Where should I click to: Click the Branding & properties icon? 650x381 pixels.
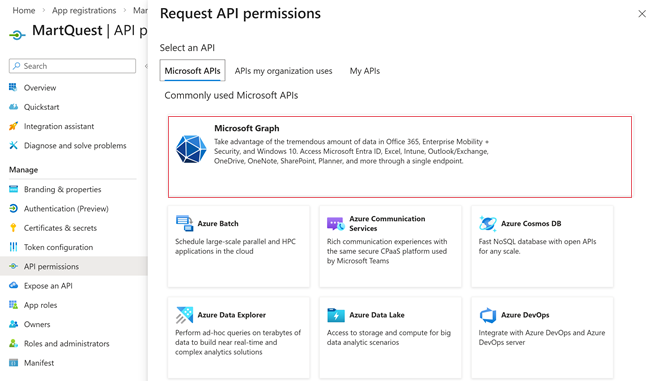(13, 189)
